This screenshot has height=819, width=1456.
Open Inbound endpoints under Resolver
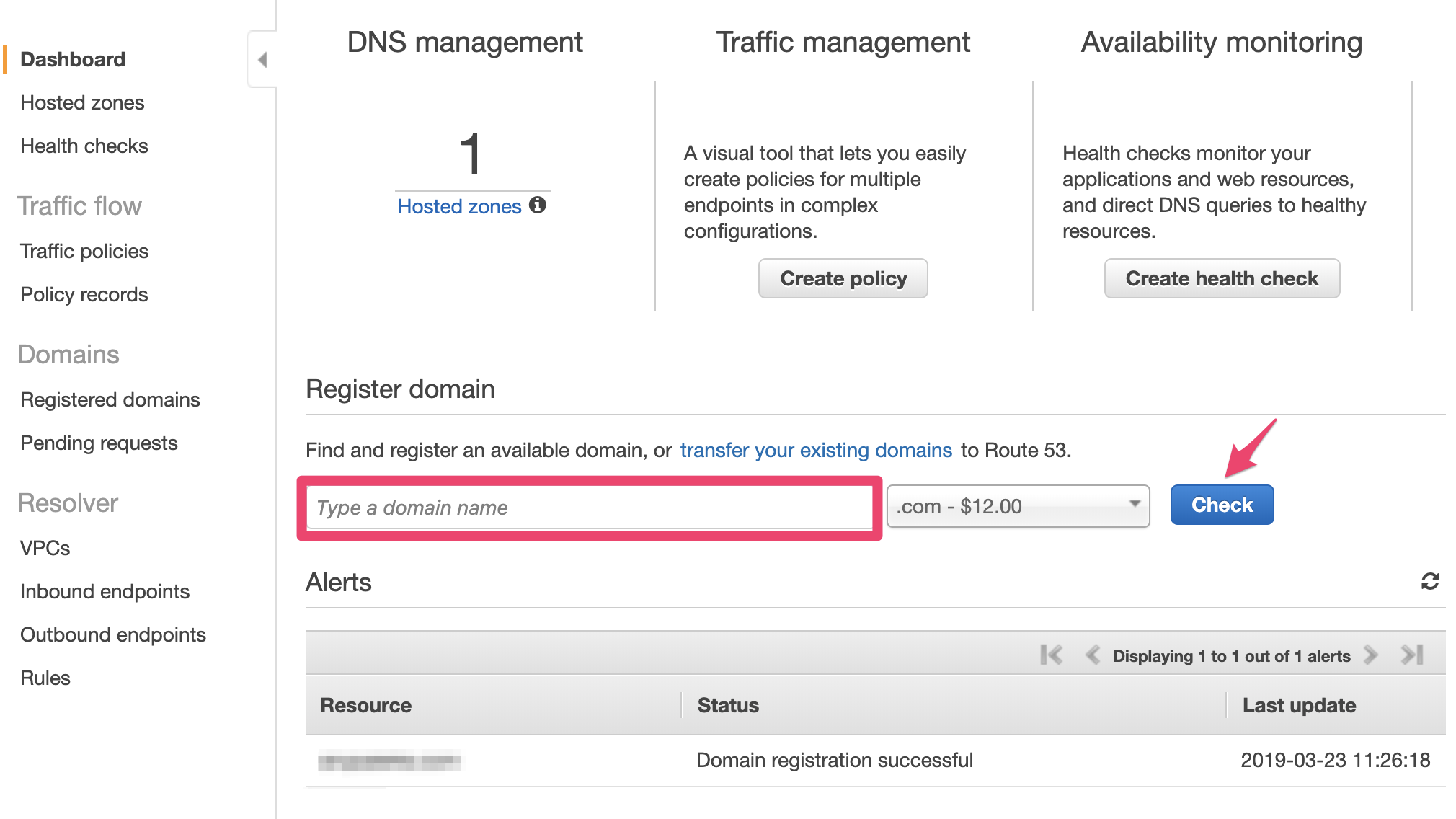click(x=105, y=591)
